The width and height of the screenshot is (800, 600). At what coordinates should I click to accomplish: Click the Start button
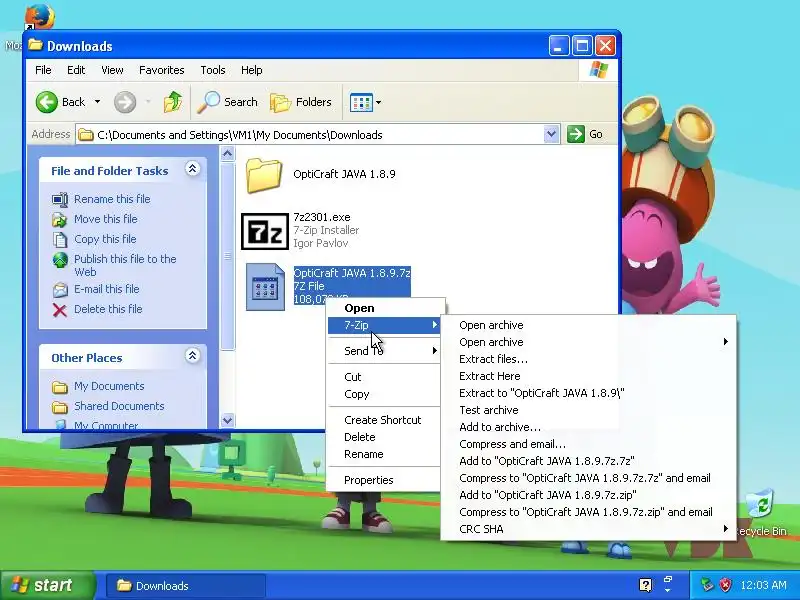click(47, 585)
